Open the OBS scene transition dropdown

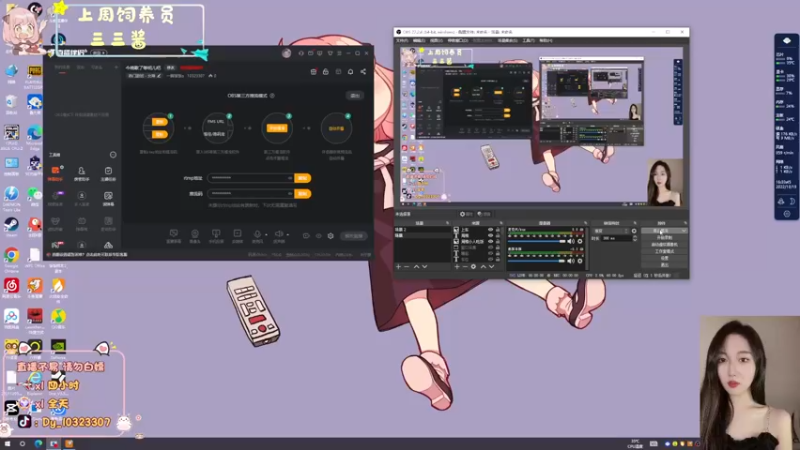612,231
